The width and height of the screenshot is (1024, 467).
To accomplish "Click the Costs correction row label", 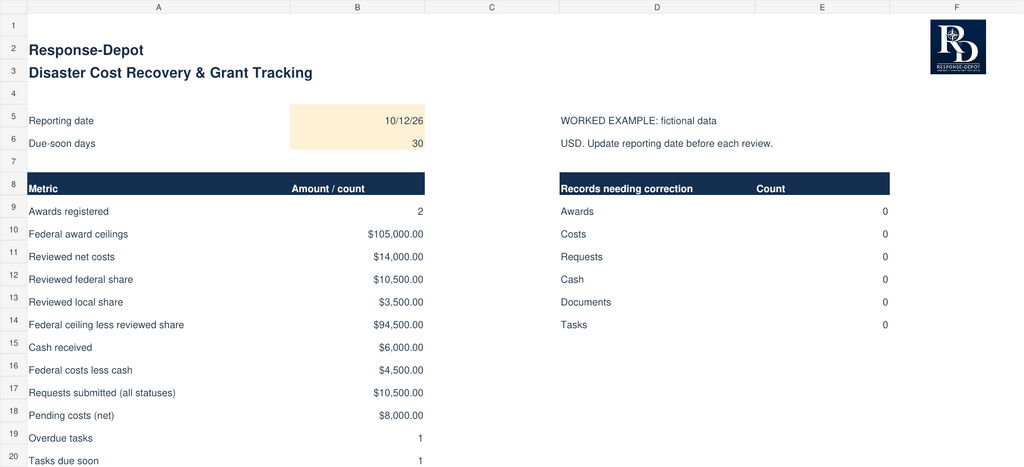I will click(573, 234).
